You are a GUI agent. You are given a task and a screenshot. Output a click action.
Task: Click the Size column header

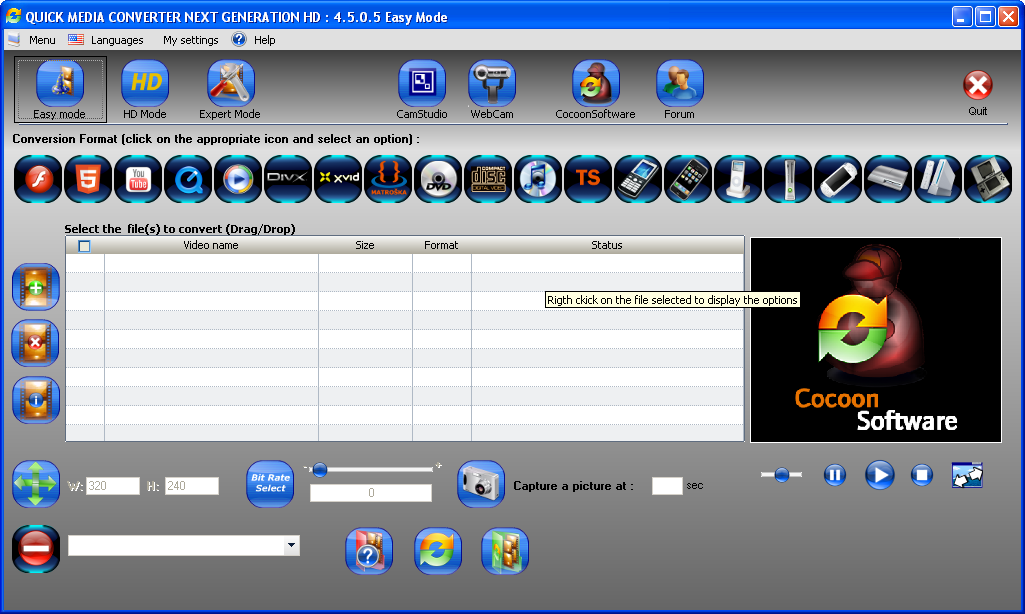(365, 245)
